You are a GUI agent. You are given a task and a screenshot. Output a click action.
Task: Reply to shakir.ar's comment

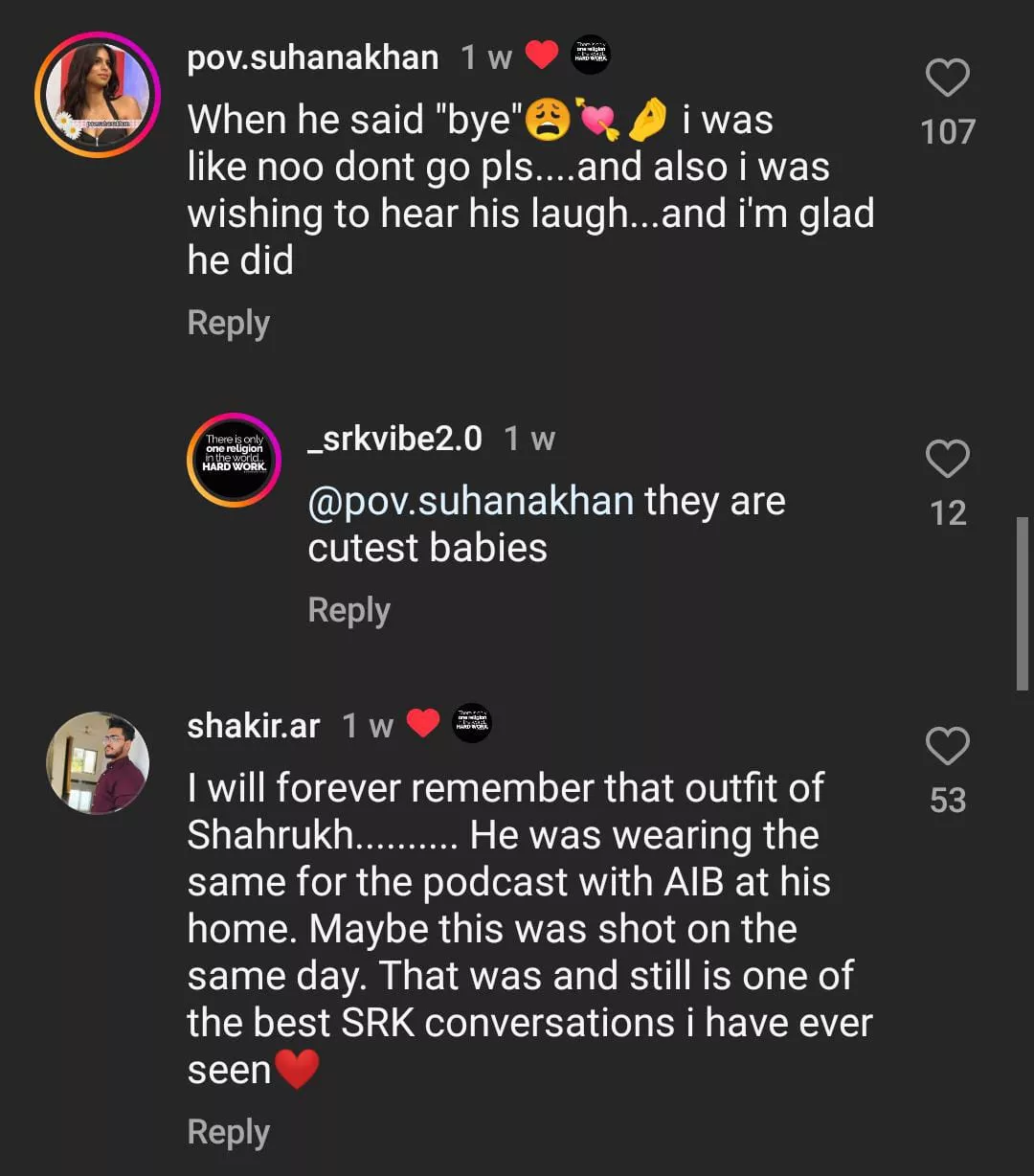point(229,1132)
